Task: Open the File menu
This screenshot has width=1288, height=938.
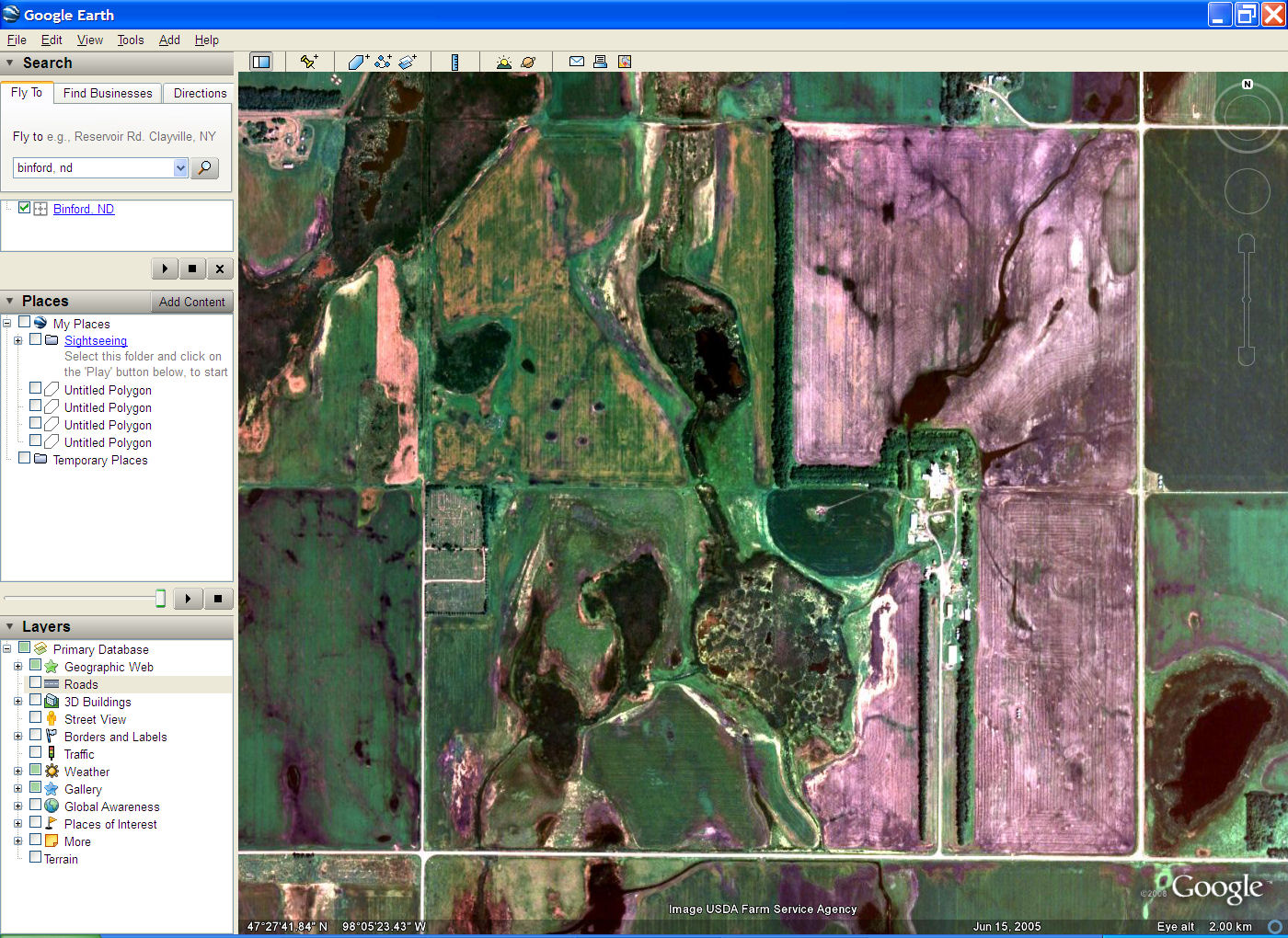Action: pyautogui.click(x=17, y=40)
